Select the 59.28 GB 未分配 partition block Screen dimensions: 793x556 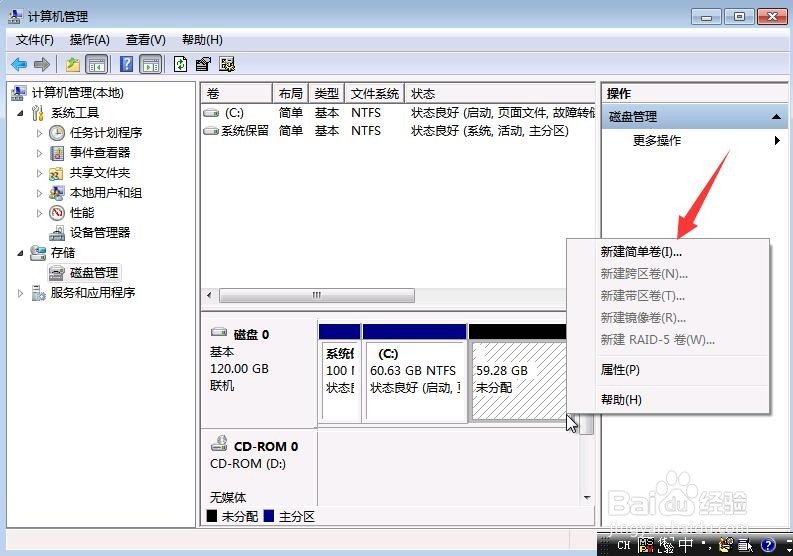(518, 381)
